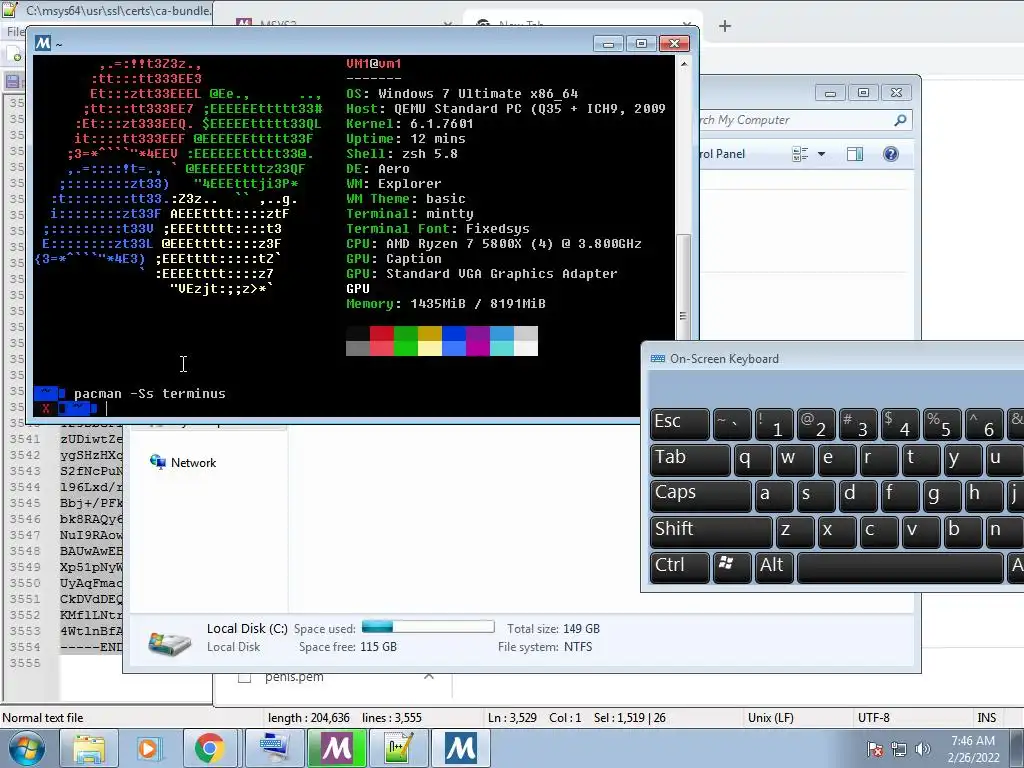Open the Start menu orb
Viewport: 1024px width, 768px height.
pos(27,748)
